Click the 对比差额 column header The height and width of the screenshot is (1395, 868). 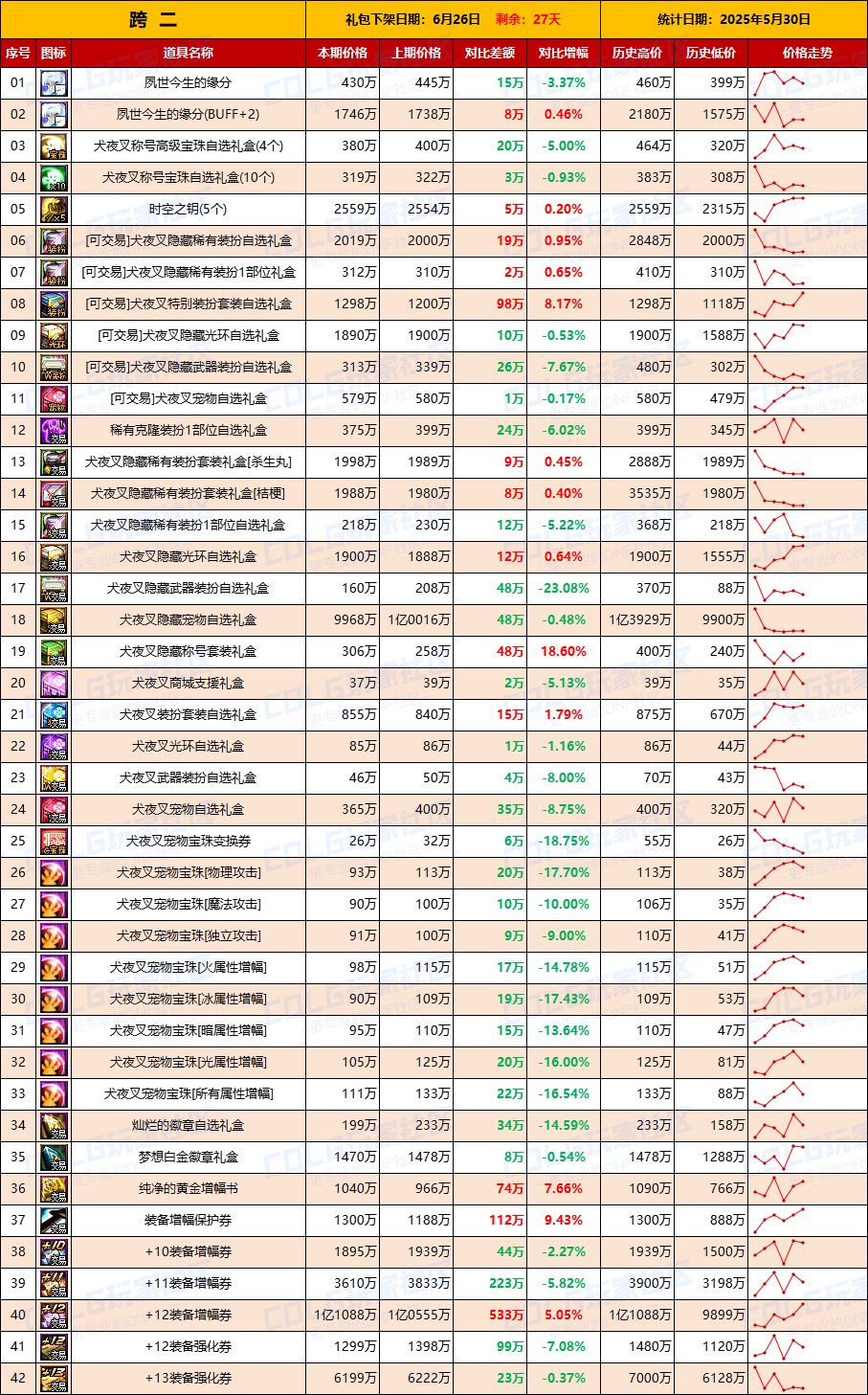(490, 54)
